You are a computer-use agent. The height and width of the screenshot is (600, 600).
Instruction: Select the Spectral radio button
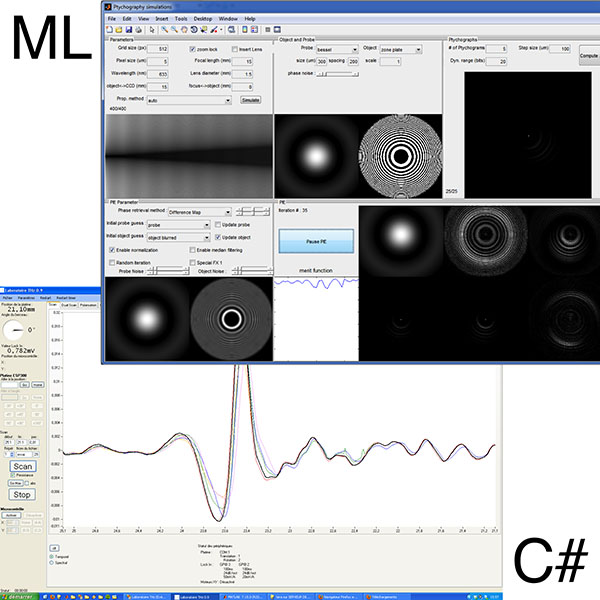(x=52, y=562)
